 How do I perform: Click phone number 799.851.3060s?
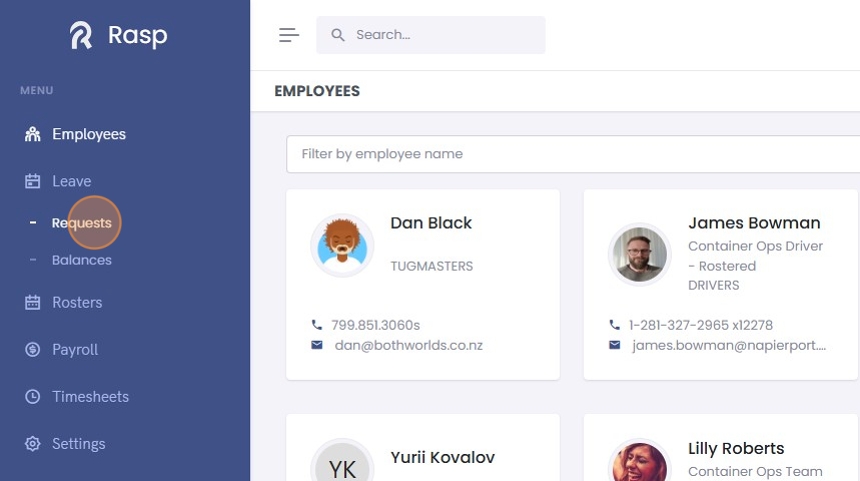tap(376, 325)
